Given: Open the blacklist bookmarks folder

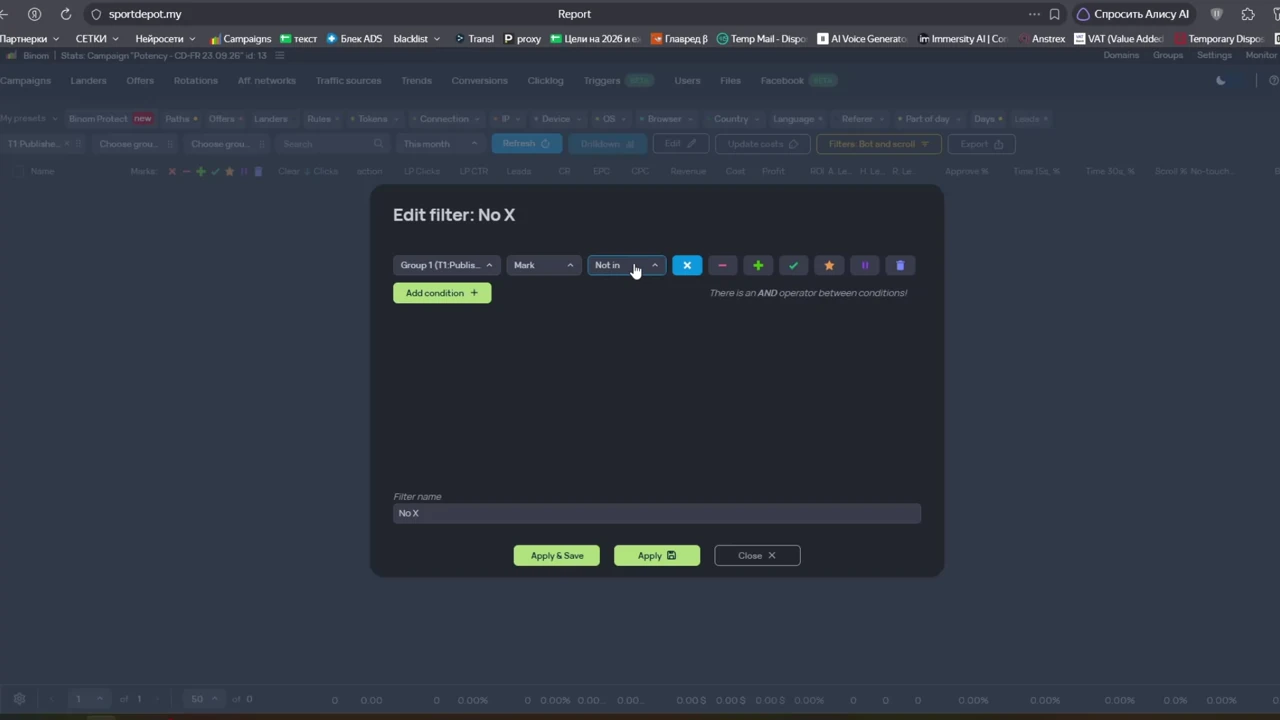Looking at the screenshot, I should (417, 39).
